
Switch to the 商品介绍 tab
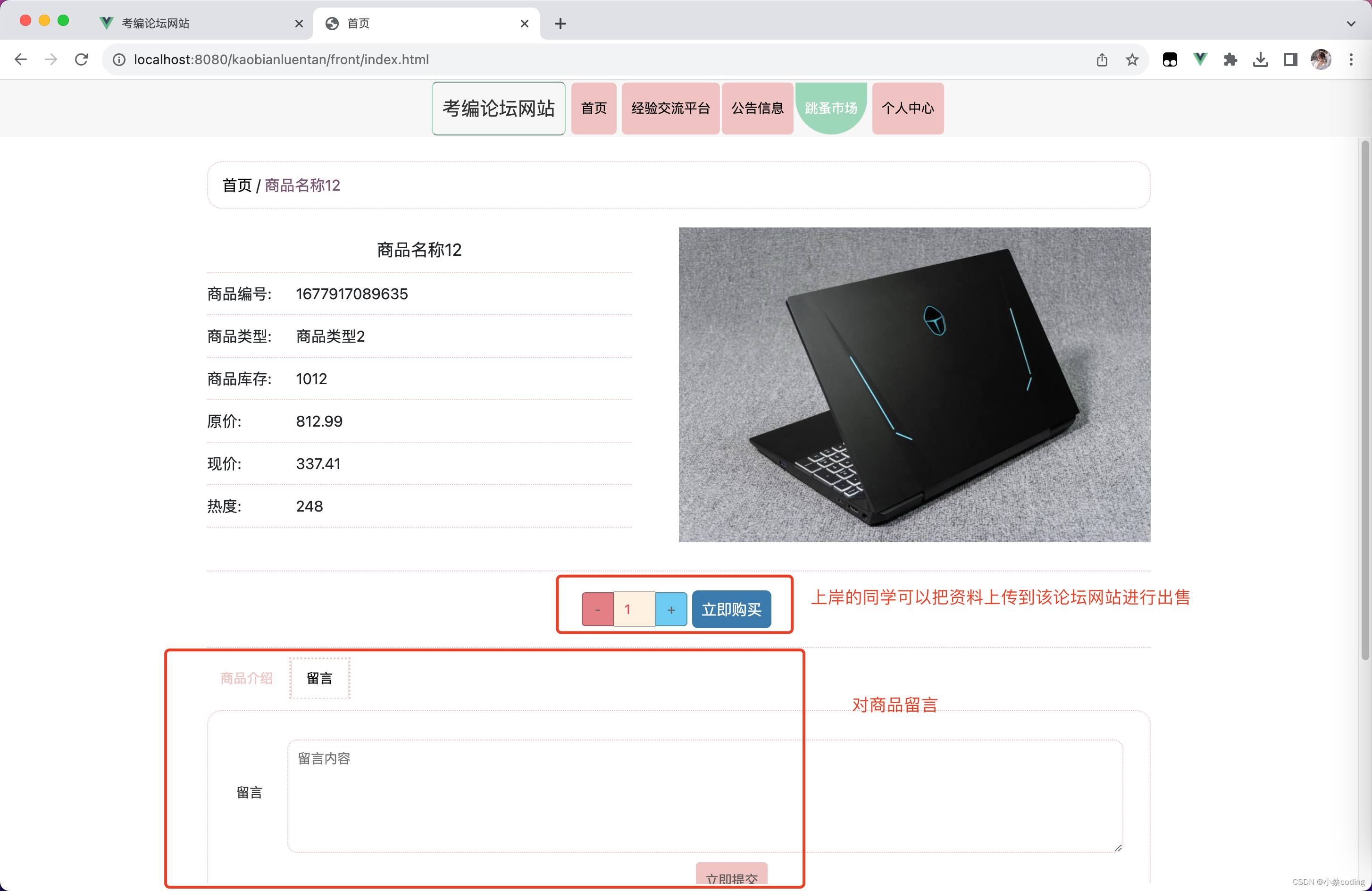click(246, 678)
